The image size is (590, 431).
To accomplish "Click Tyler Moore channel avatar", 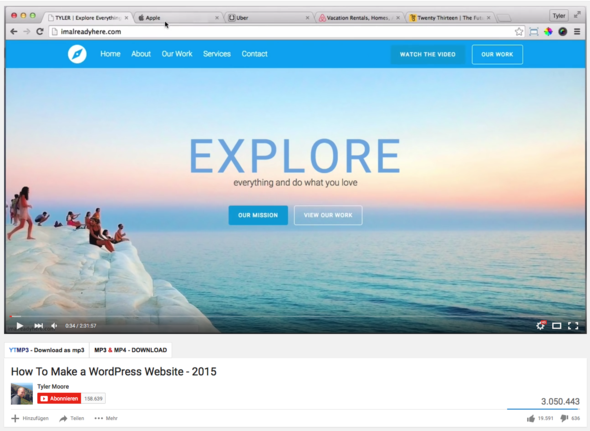I will click(22, 394).
